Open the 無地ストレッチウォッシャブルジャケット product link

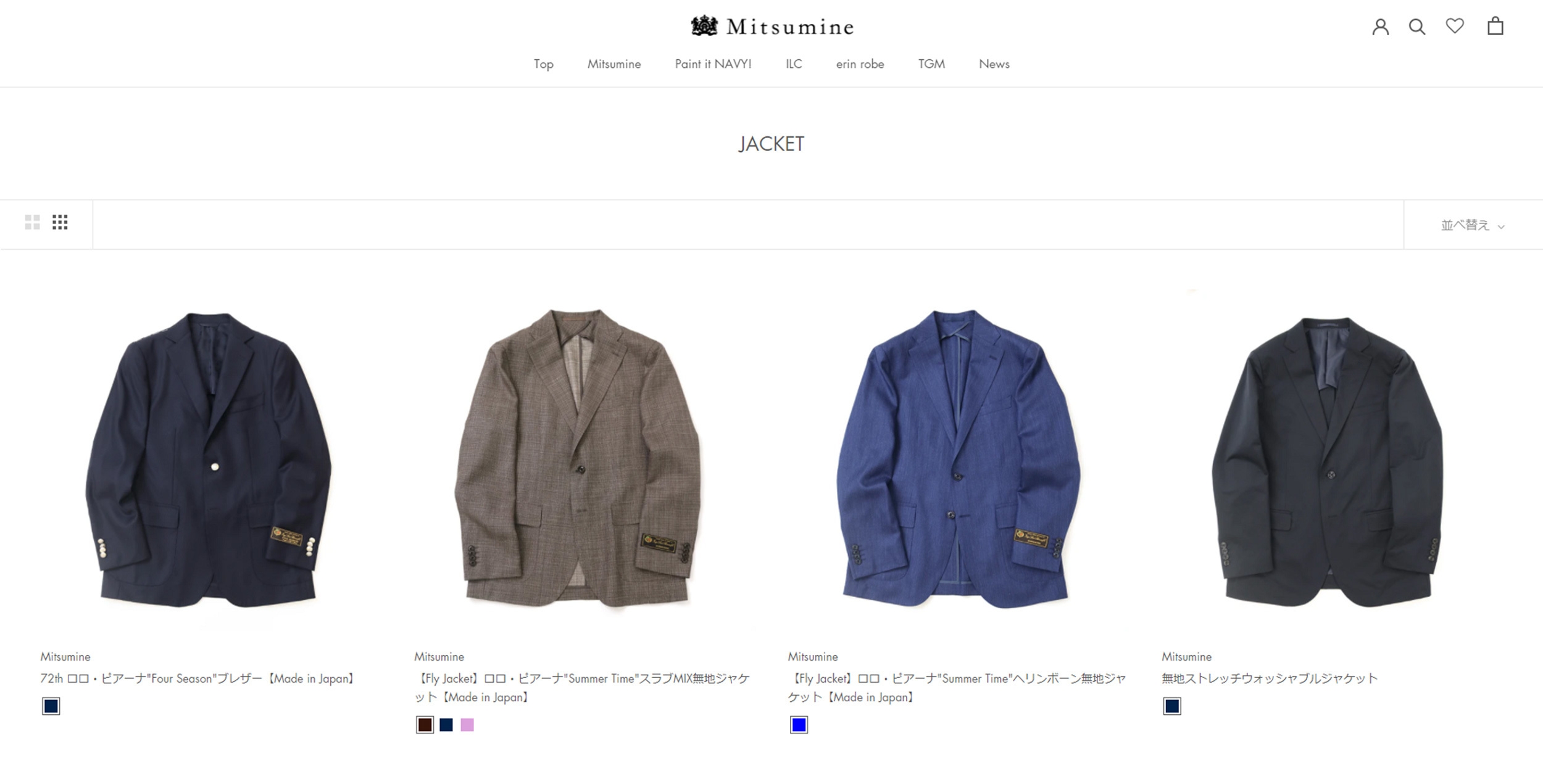(x=1270, y=679)
